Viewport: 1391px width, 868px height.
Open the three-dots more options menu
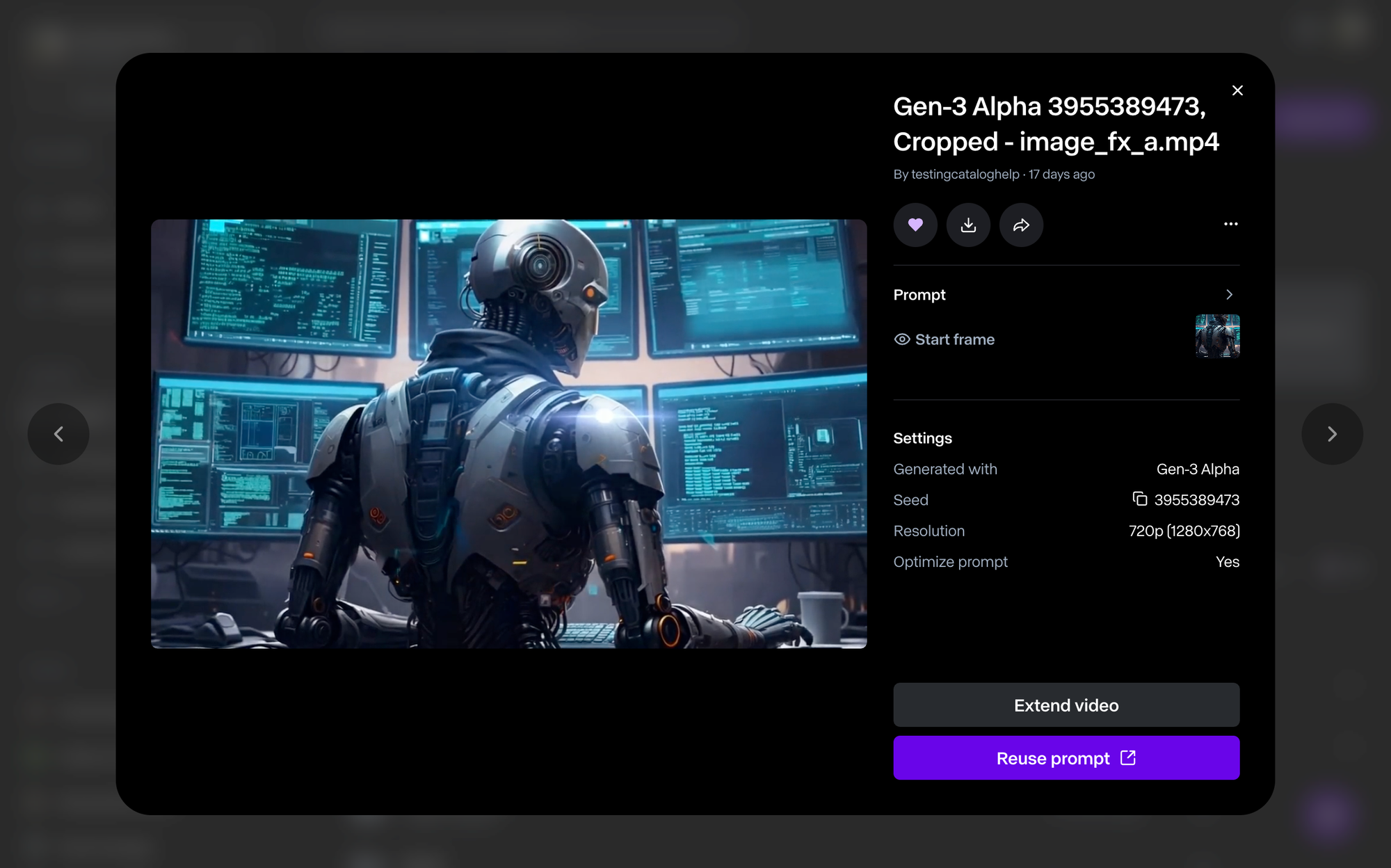click(x=1230, y=224)
